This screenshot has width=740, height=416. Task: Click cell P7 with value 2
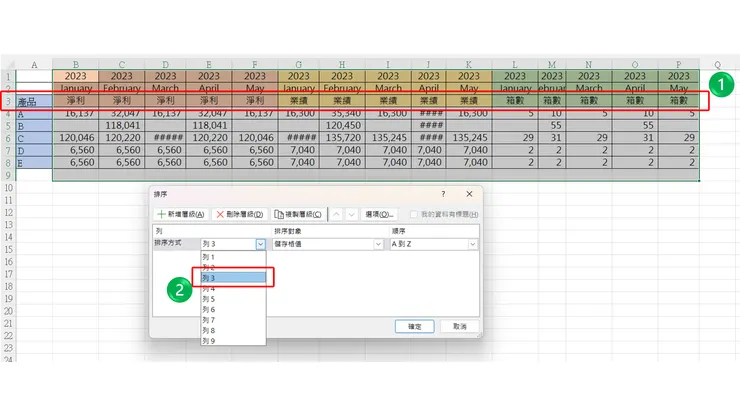click(679, 150)
